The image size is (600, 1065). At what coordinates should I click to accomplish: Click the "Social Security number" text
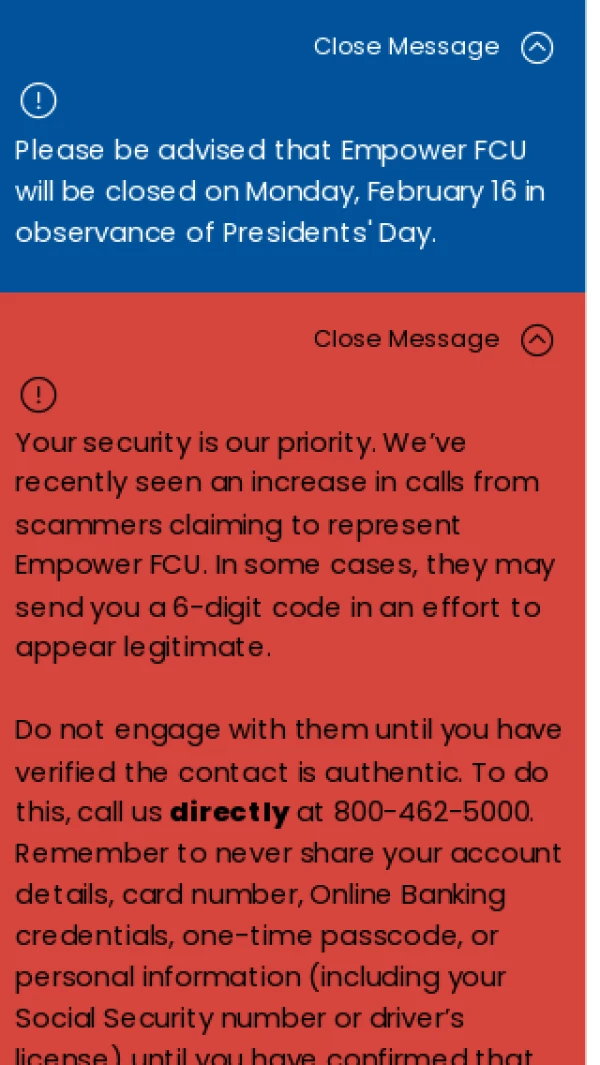click(162, 1018)
